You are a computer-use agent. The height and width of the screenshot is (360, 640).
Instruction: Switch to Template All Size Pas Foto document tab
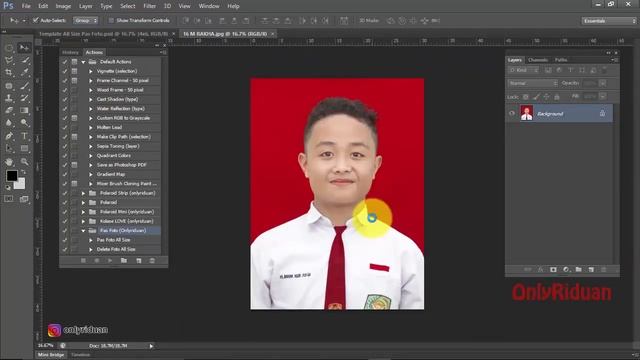pos(104,34)
